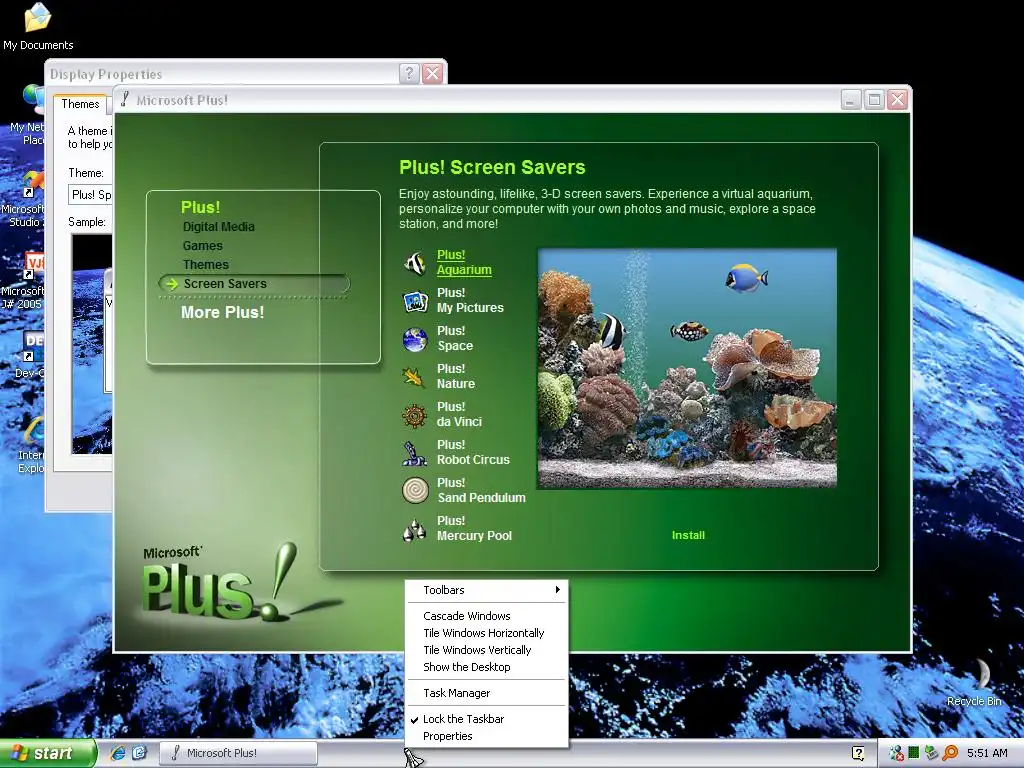Open the Plus! Aquarium link
This screenshot has height=768, width=1024.
(464, 263)
